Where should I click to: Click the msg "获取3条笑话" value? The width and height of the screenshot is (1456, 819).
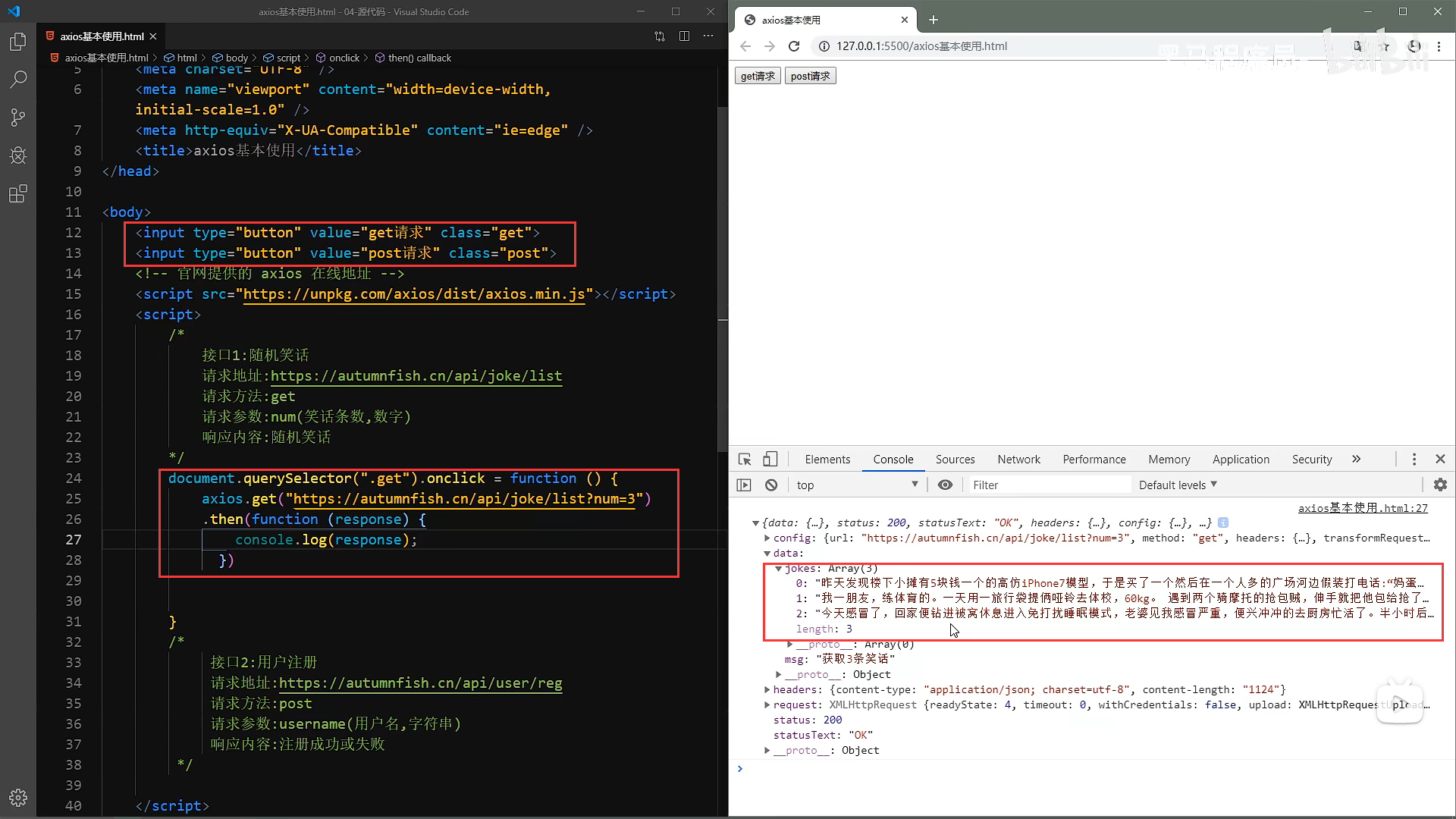click(x=855, y=659)
